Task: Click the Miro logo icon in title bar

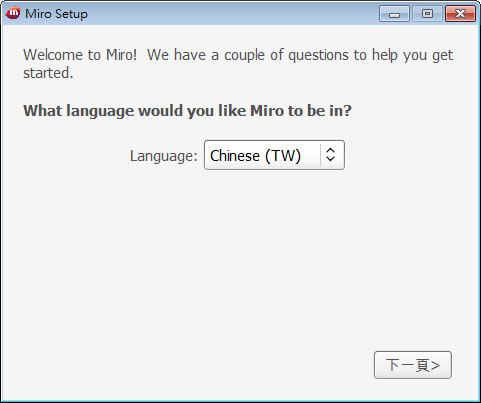Action: (13, 13)
